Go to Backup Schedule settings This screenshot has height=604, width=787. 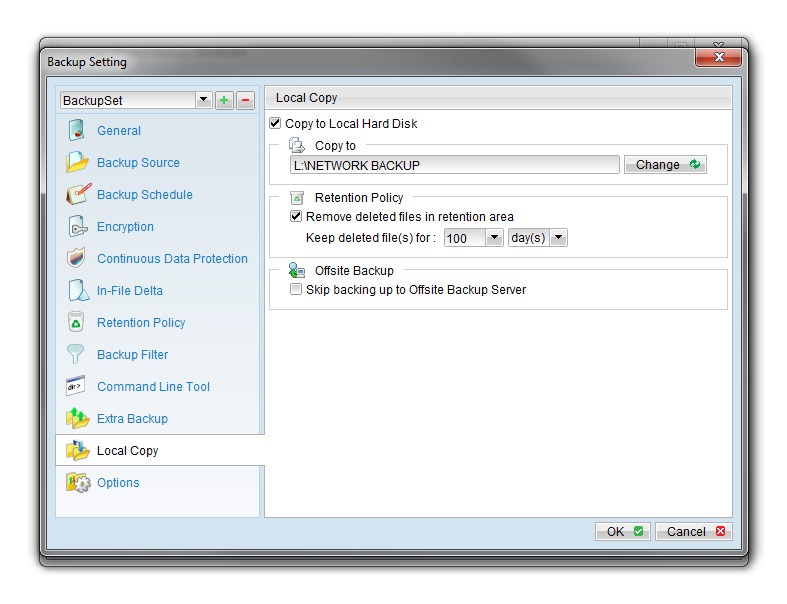[145, 195]
